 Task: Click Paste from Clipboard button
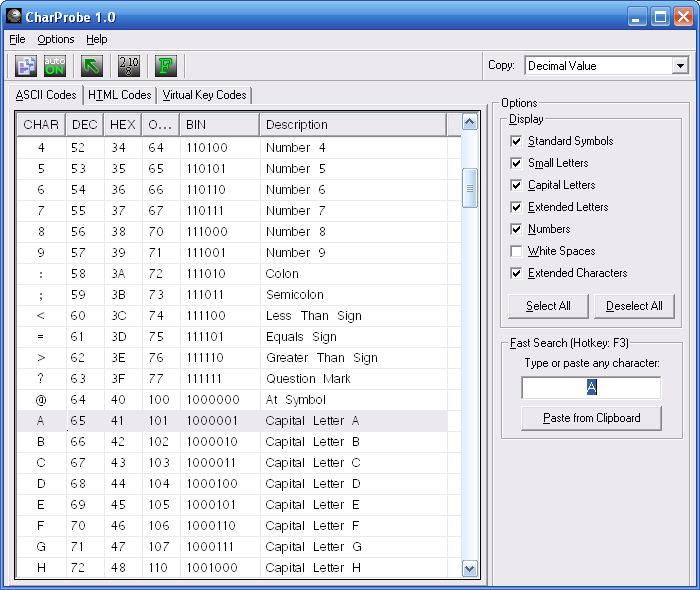[591, 418]
